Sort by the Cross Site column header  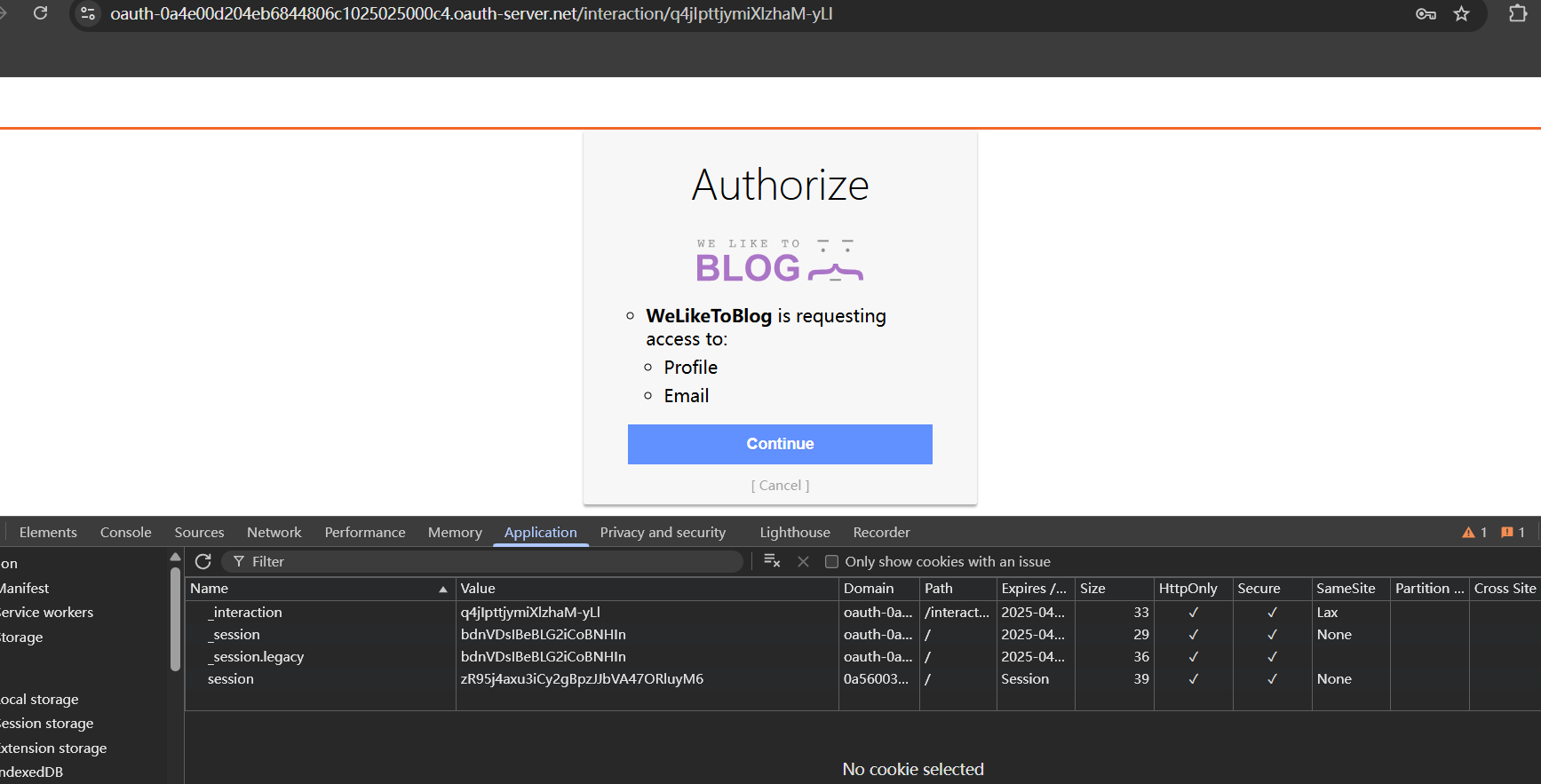coord(1505,589)
